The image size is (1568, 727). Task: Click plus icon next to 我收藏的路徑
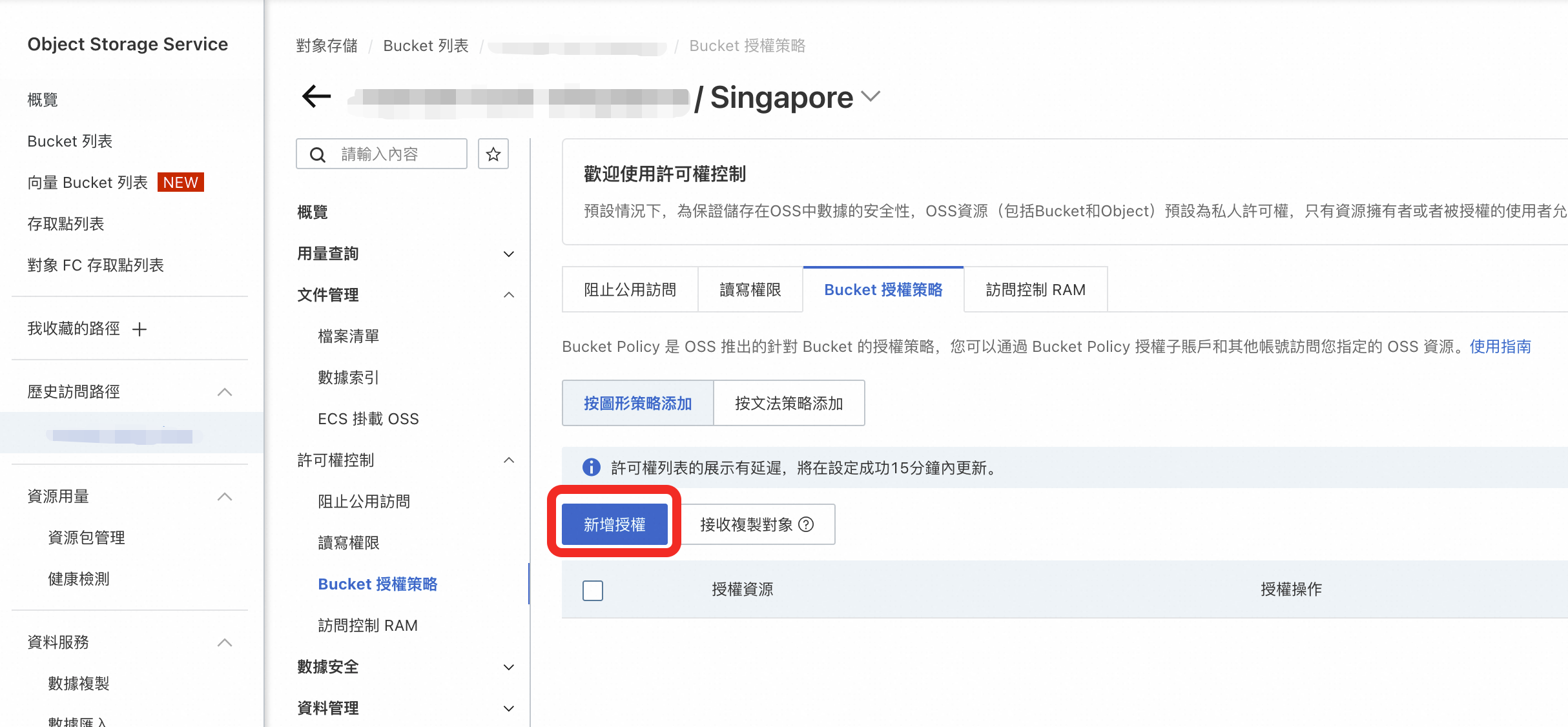(139, 329)
